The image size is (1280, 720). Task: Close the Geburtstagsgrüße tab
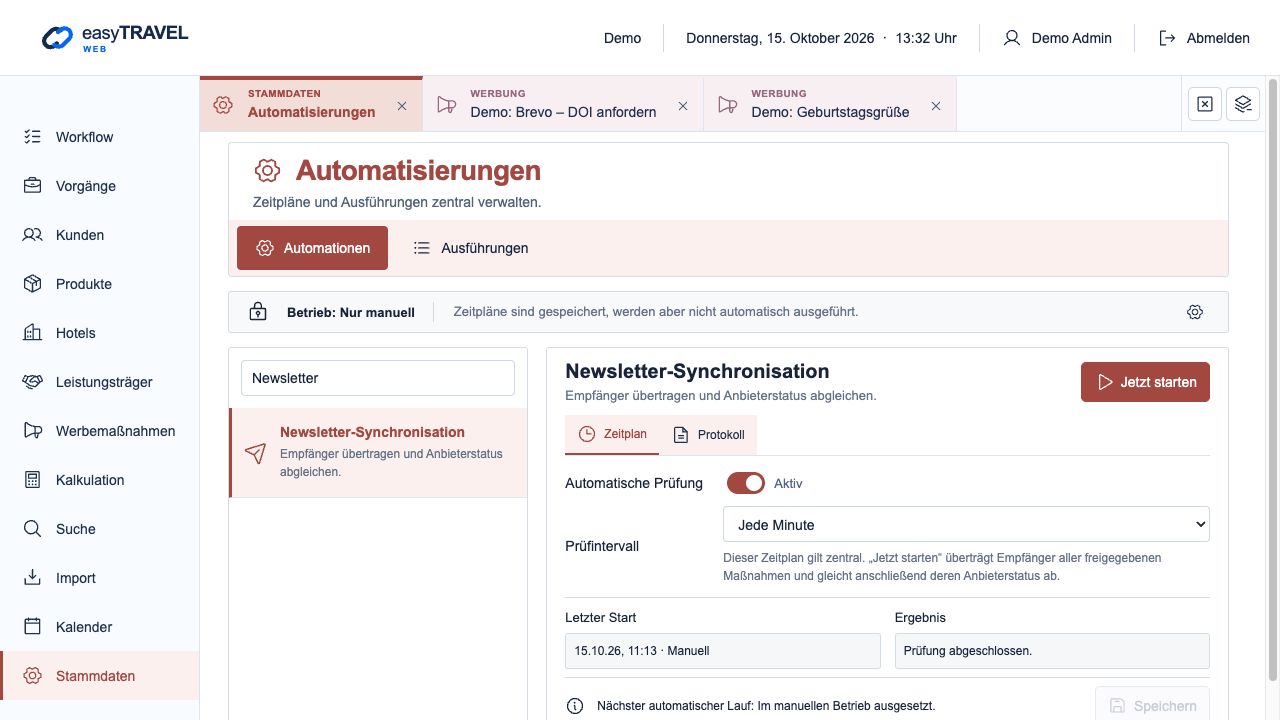(936, 106)
